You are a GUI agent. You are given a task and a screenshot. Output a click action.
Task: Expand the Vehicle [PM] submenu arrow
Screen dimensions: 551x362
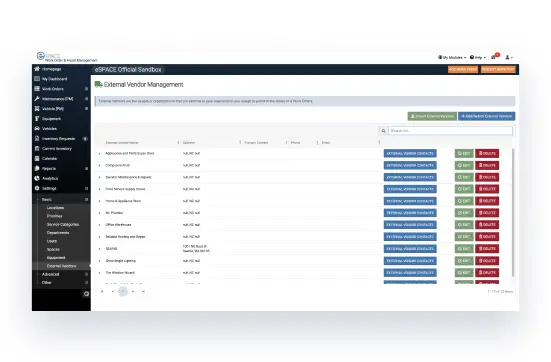click(86, 109)
